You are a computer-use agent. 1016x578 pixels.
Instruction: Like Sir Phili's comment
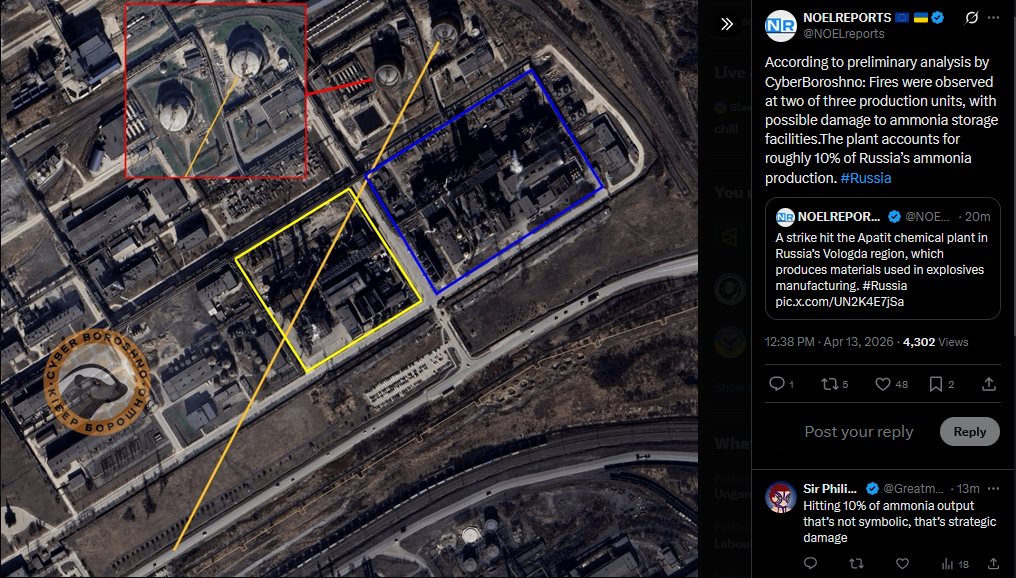(x=902, y=563)
